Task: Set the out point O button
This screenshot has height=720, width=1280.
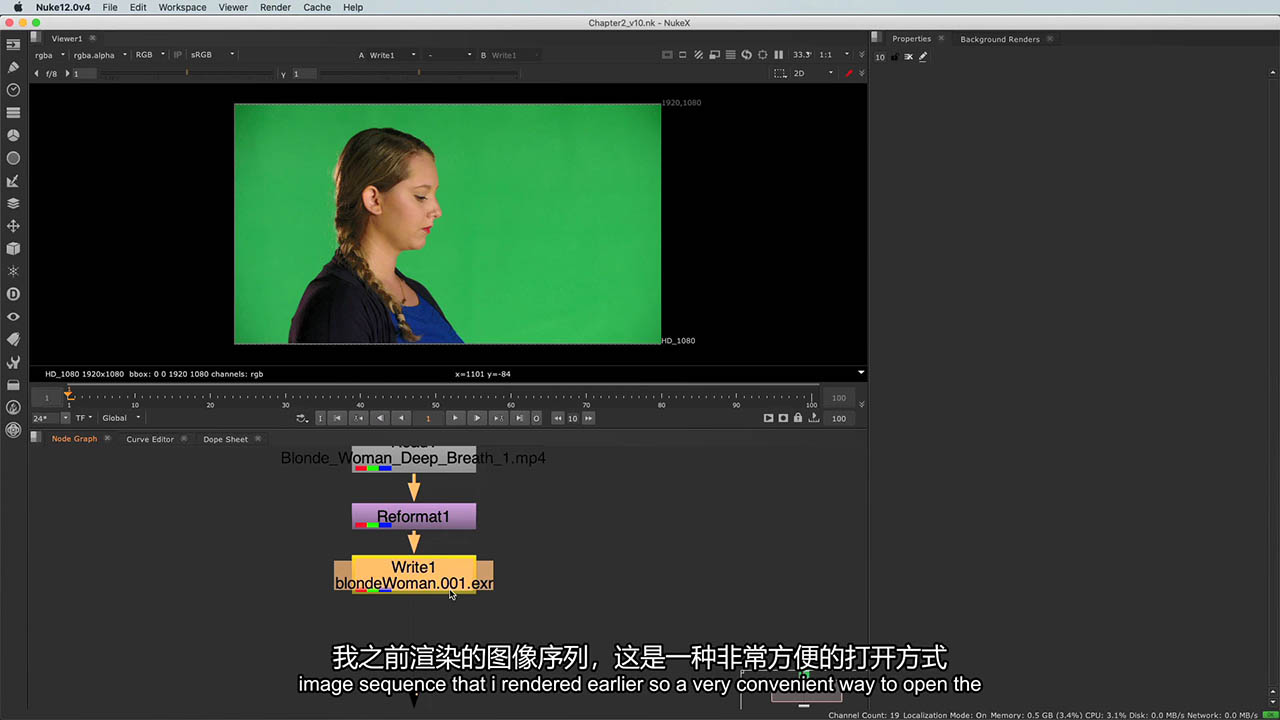Action: coord(537,418)
